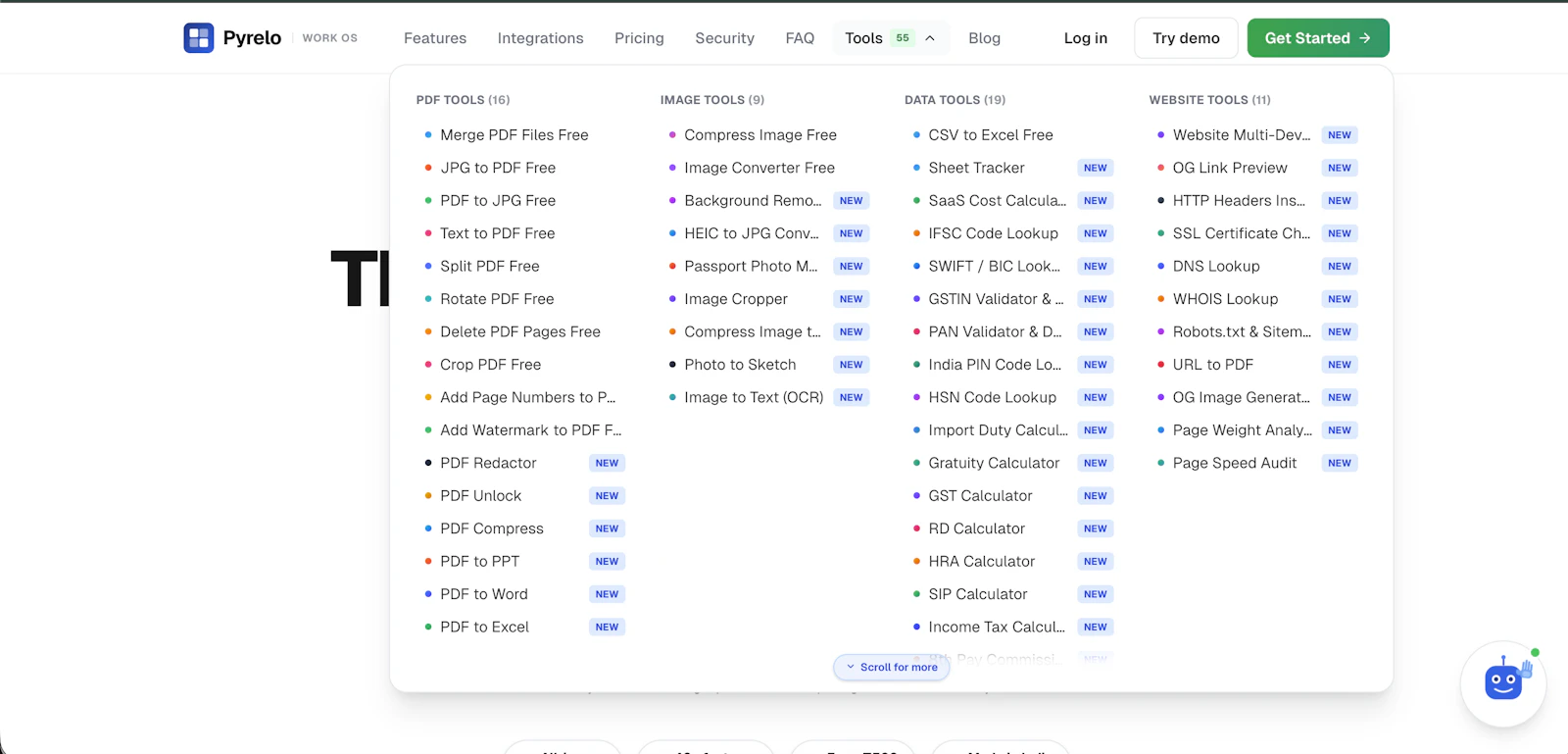1568x754 pixels.
Task: Open OG Link Preview tool
Action: point(1230,168)
